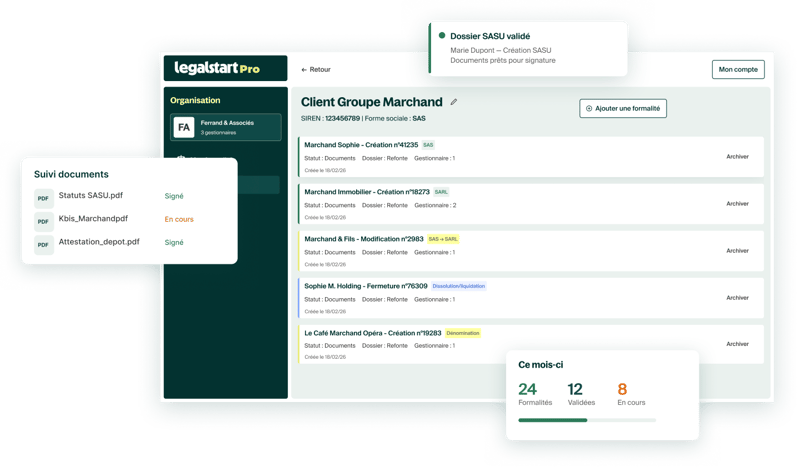Open Mon compte
The width and height of the screenshot is (800, 467).
738,69
